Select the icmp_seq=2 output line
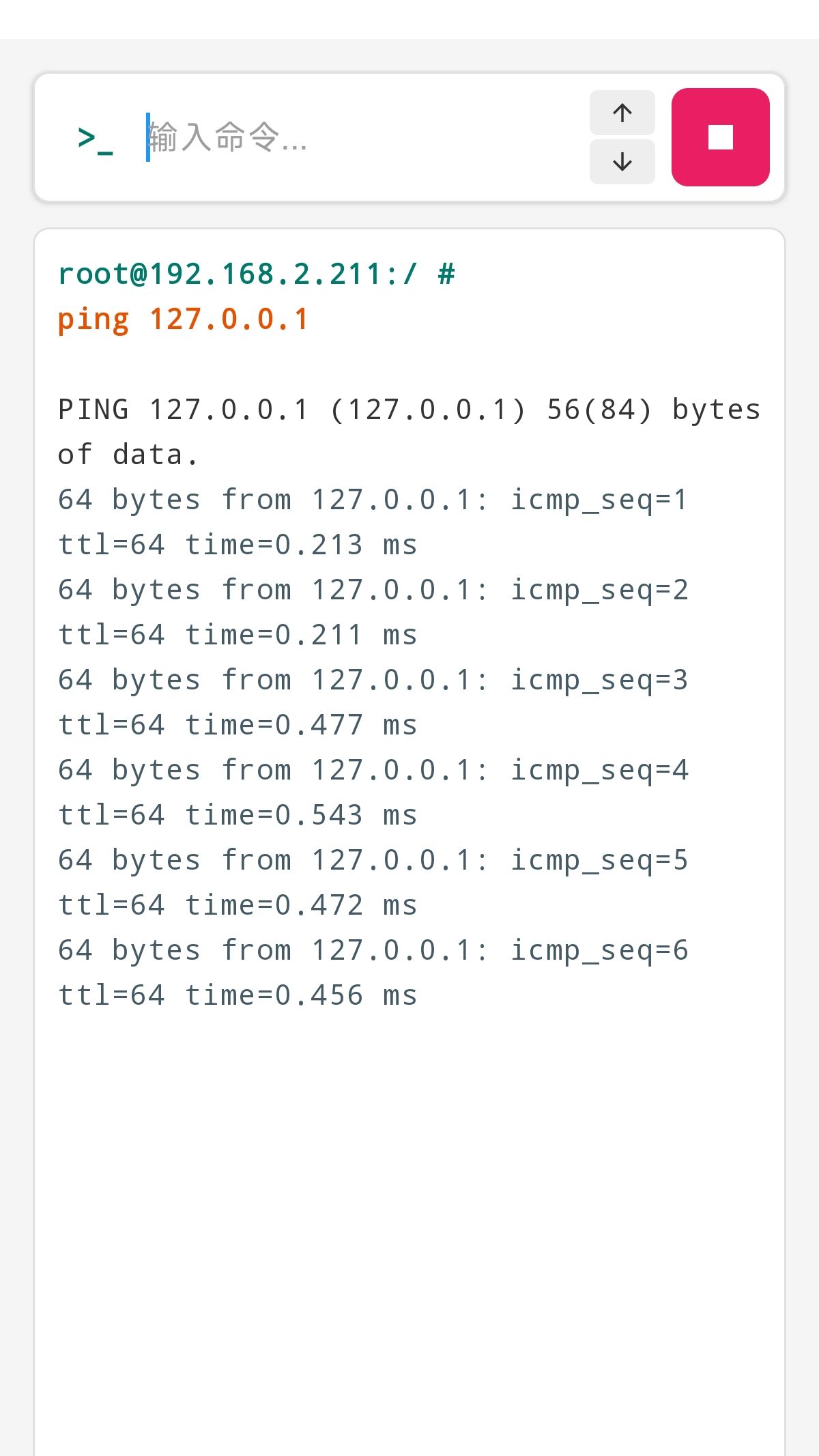This screenshot has width=819, height=1456. click(373, 590)
